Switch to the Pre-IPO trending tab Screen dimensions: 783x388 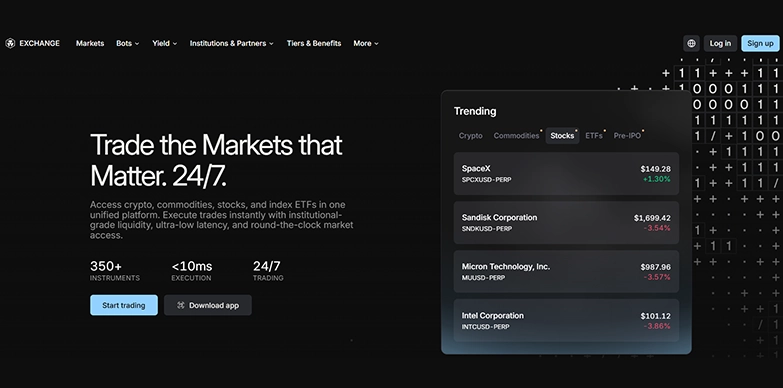click(627, 135)
